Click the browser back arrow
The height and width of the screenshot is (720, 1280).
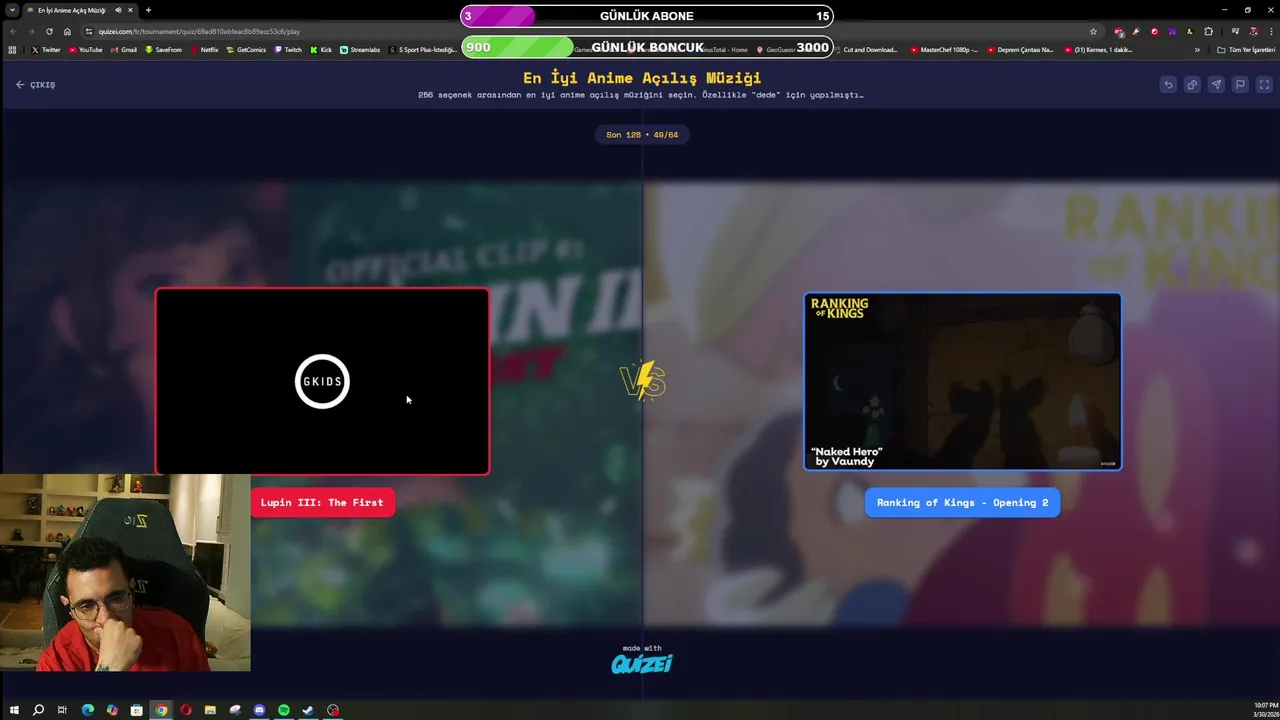coord(13,31)
